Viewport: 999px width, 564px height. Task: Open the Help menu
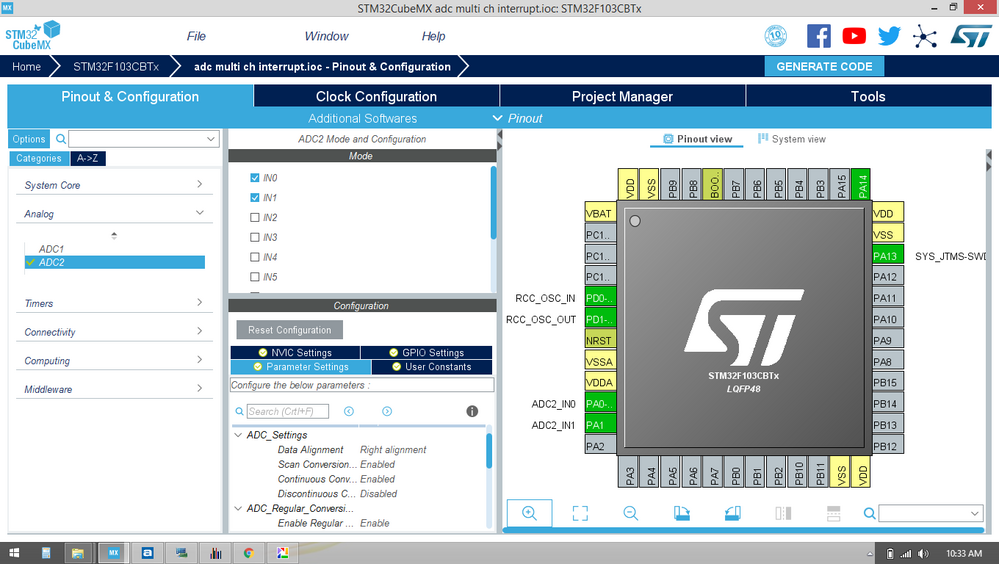click(433, 36)
